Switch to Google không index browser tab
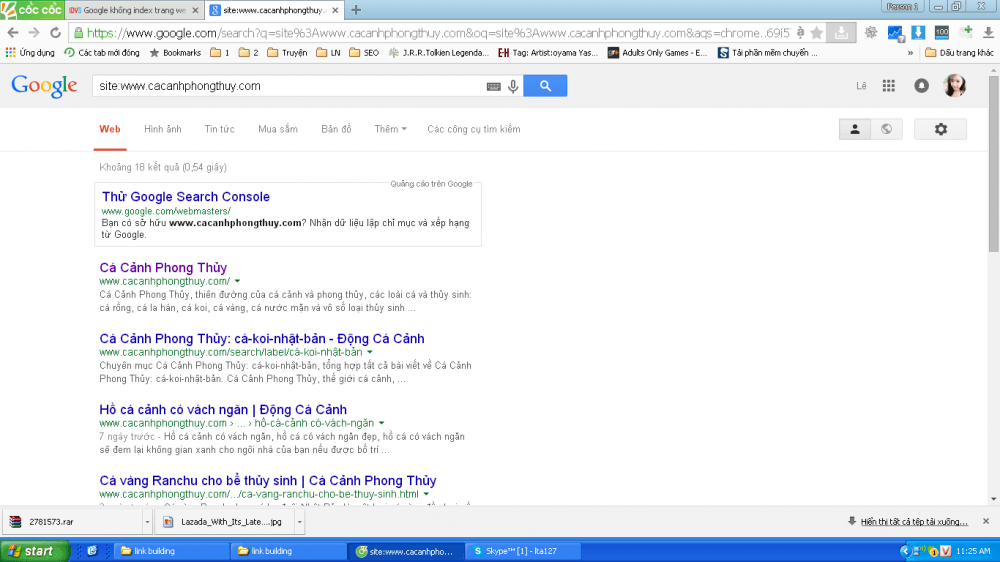The image size is (1000, 562). 134,10
